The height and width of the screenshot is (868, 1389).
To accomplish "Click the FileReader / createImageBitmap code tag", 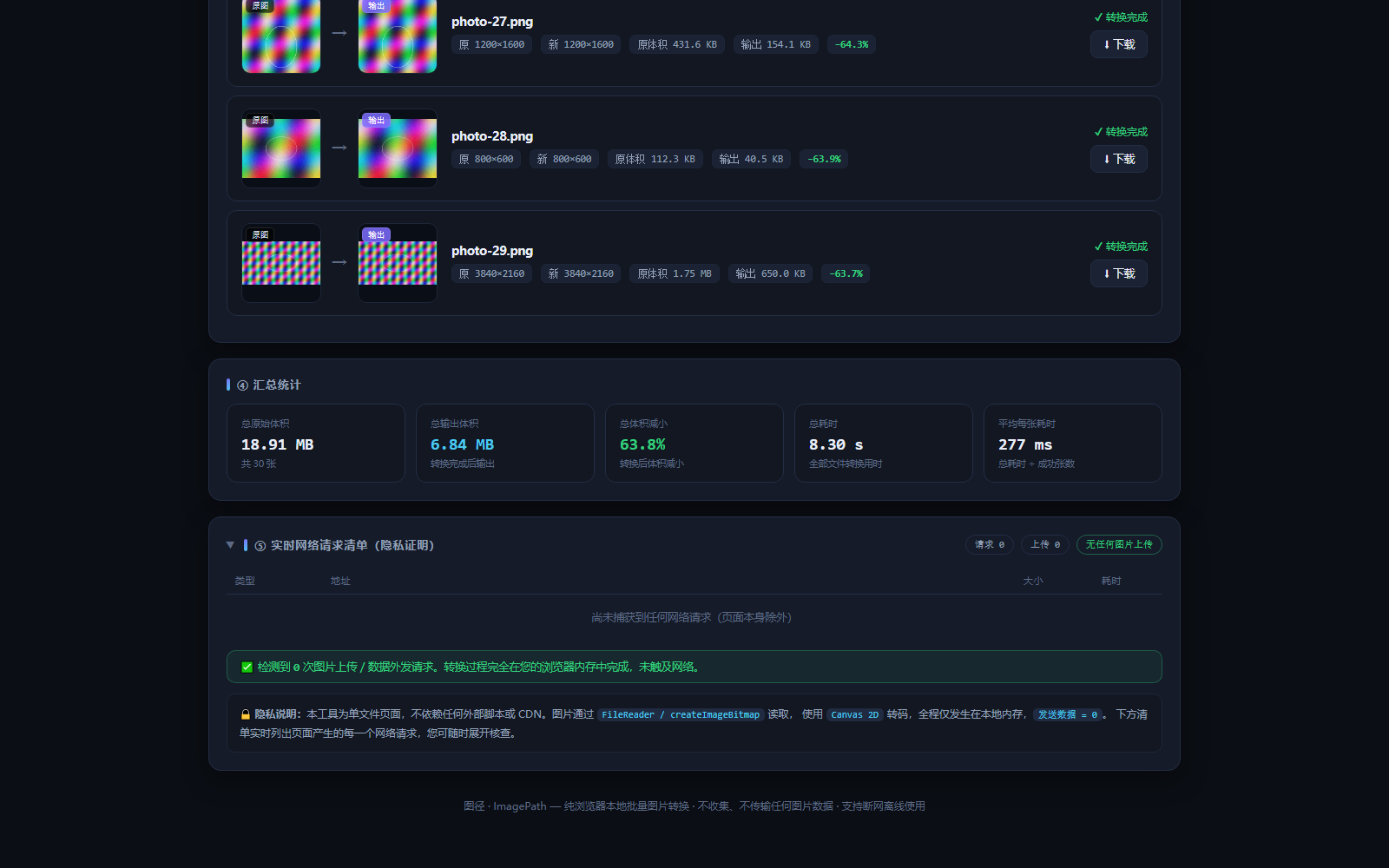I will (681, 714).
